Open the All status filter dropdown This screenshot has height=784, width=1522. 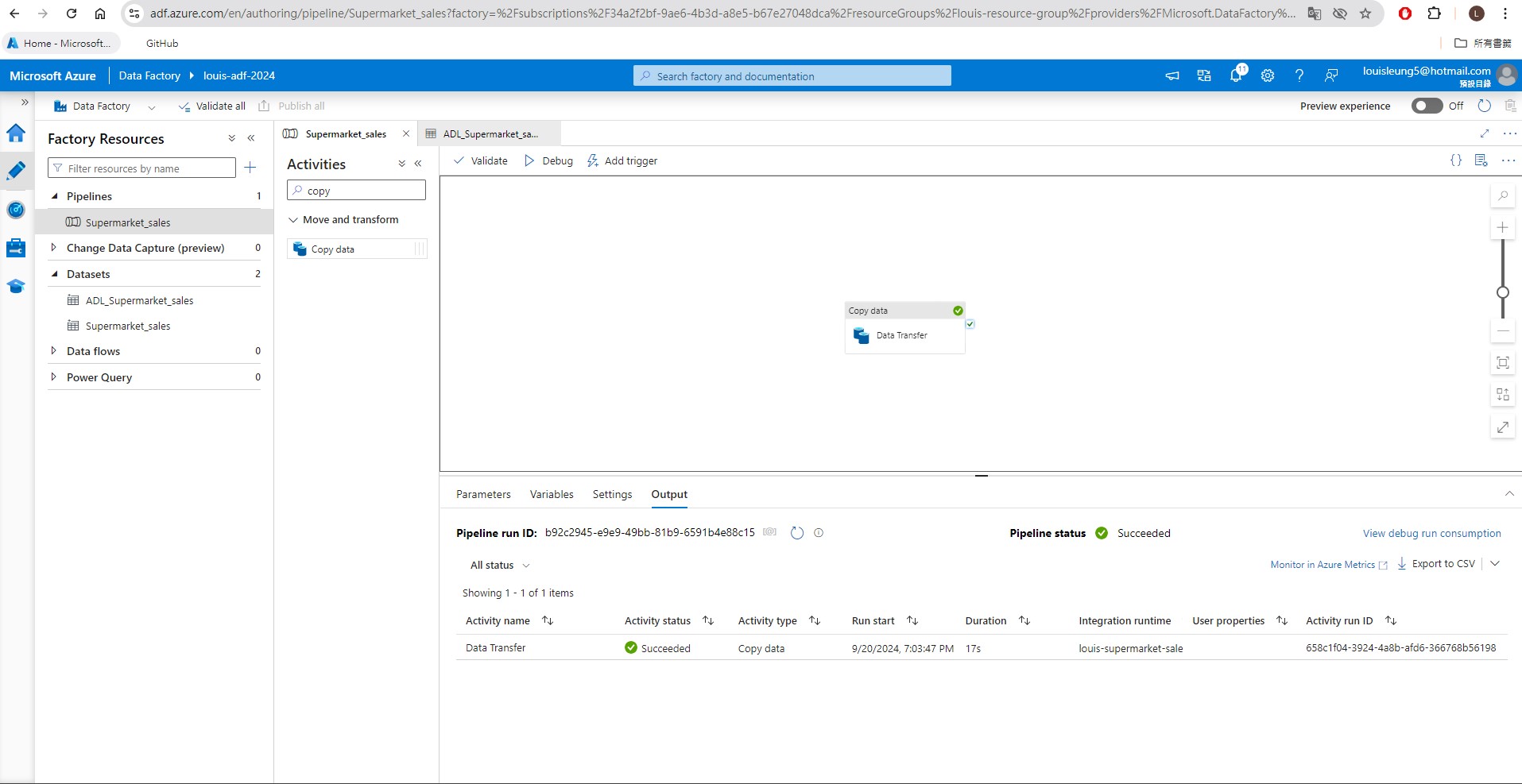[x=498, y=565]
